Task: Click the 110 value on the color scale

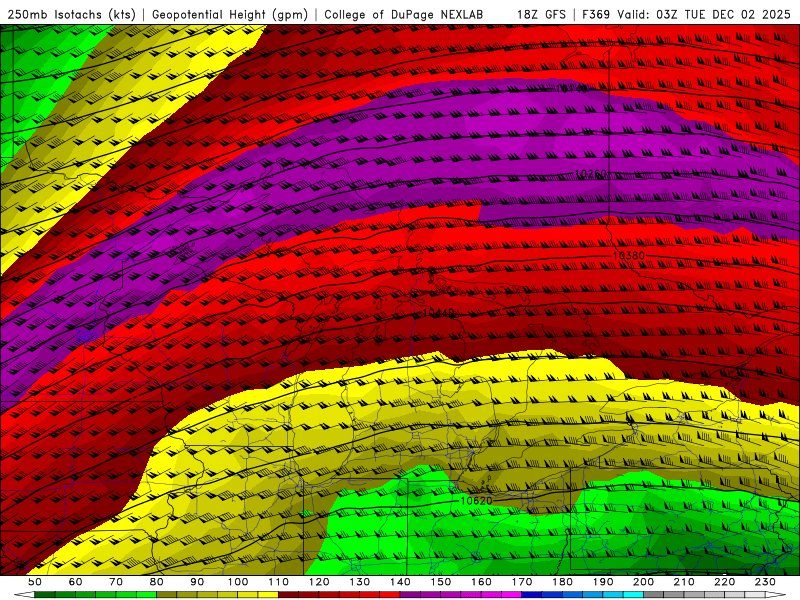Action: [279, 582]
